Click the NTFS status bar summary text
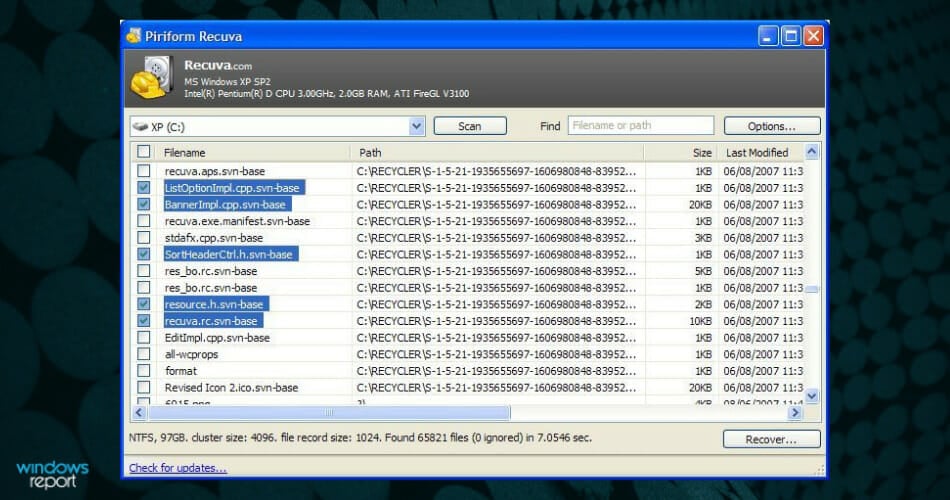The height and width of the screenshot is (500, 950). point(360,438)
